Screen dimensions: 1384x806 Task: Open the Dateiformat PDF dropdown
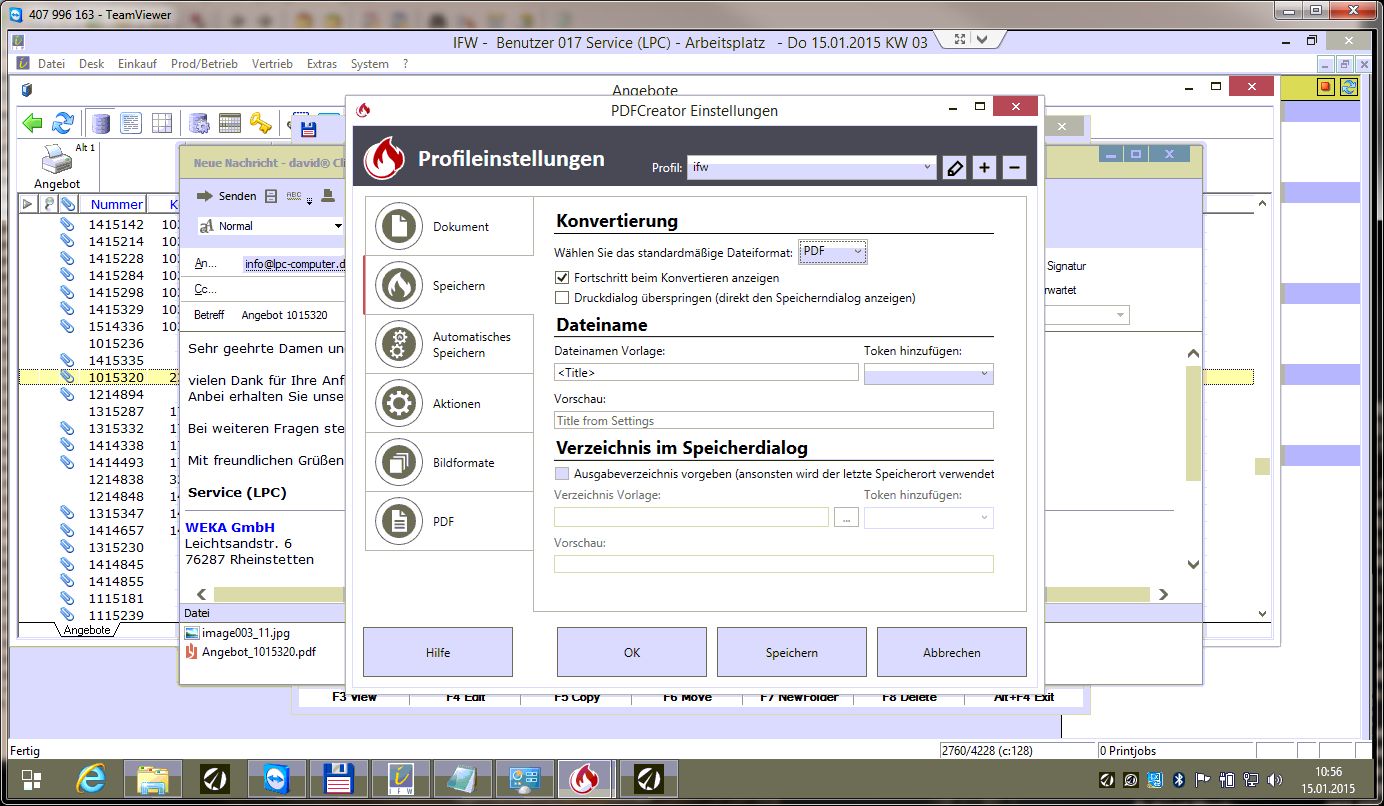tap(833, 253)
